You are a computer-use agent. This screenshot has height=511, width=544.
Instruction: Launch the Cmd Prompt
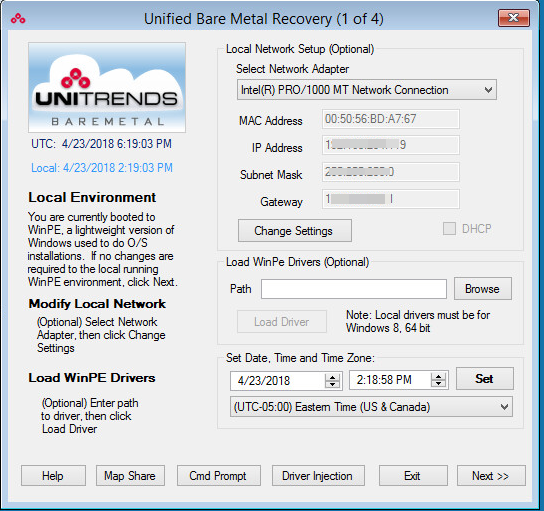[219, 476]
